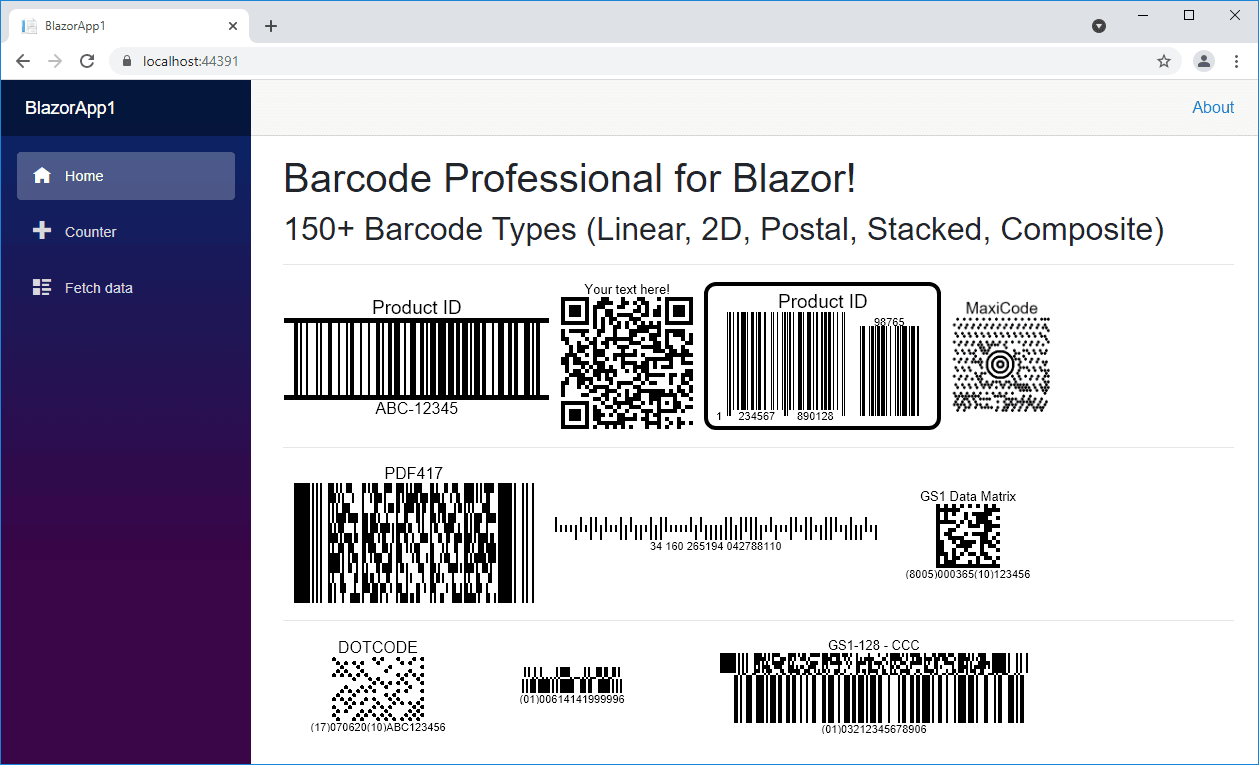Image resolution: width=1259 pixels, height=765 pixels.
Task: Click the plus icon beside Counter
Action: click(x=42, y=231)
